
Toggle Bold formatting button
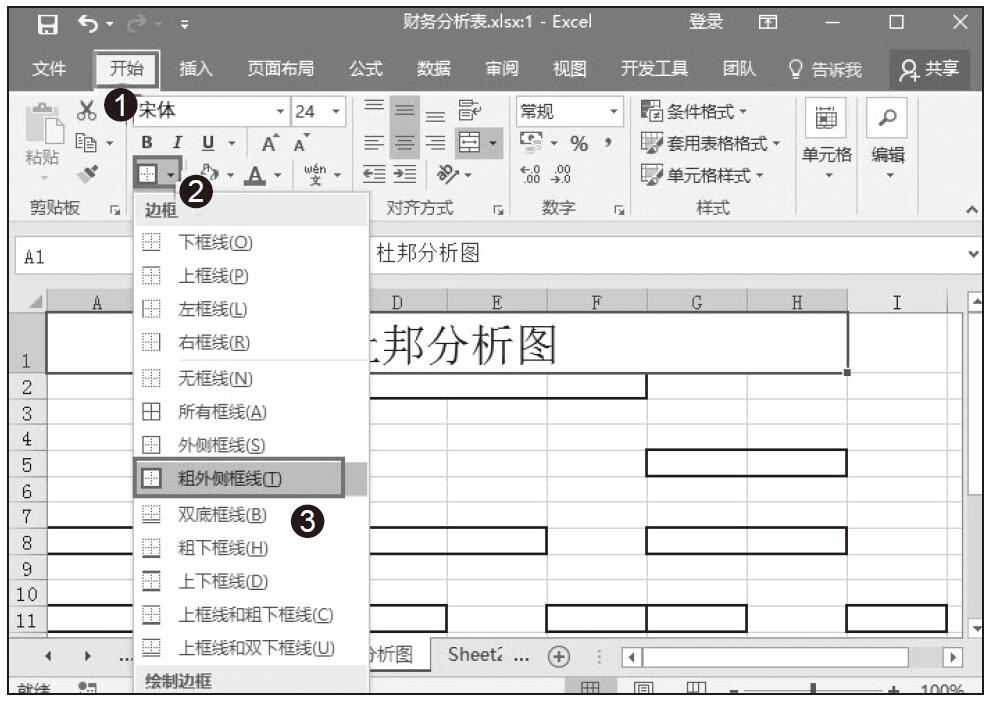[x=148, y=144]
